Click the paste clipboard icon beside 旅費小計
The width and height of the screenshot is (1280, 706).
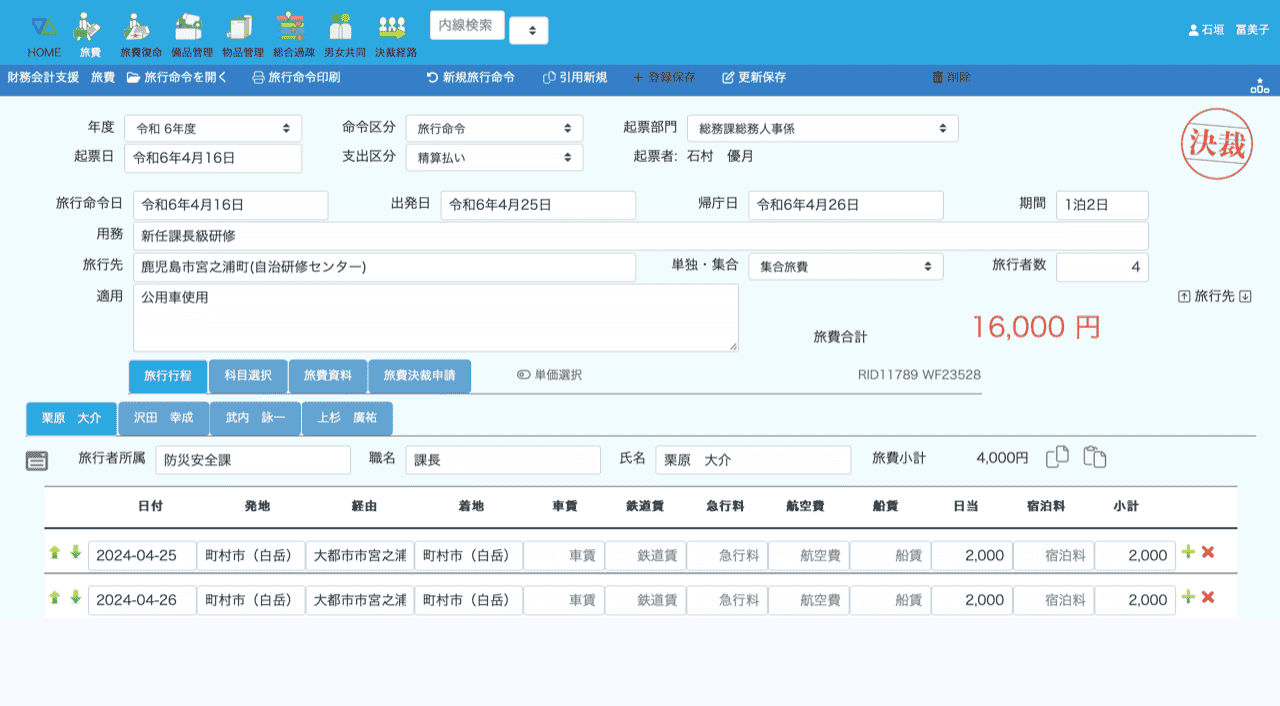point(1095,457)
